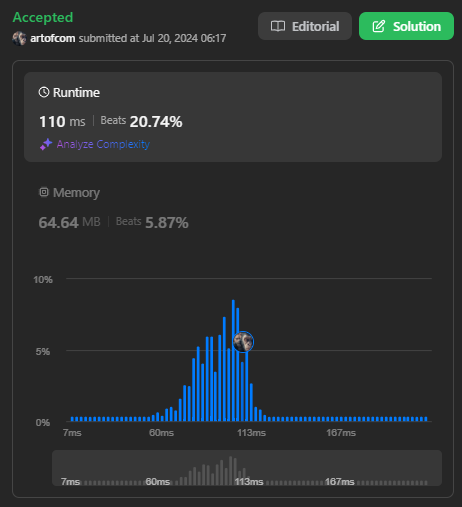Click the book icon on Editorial button

tap(278, 26)
